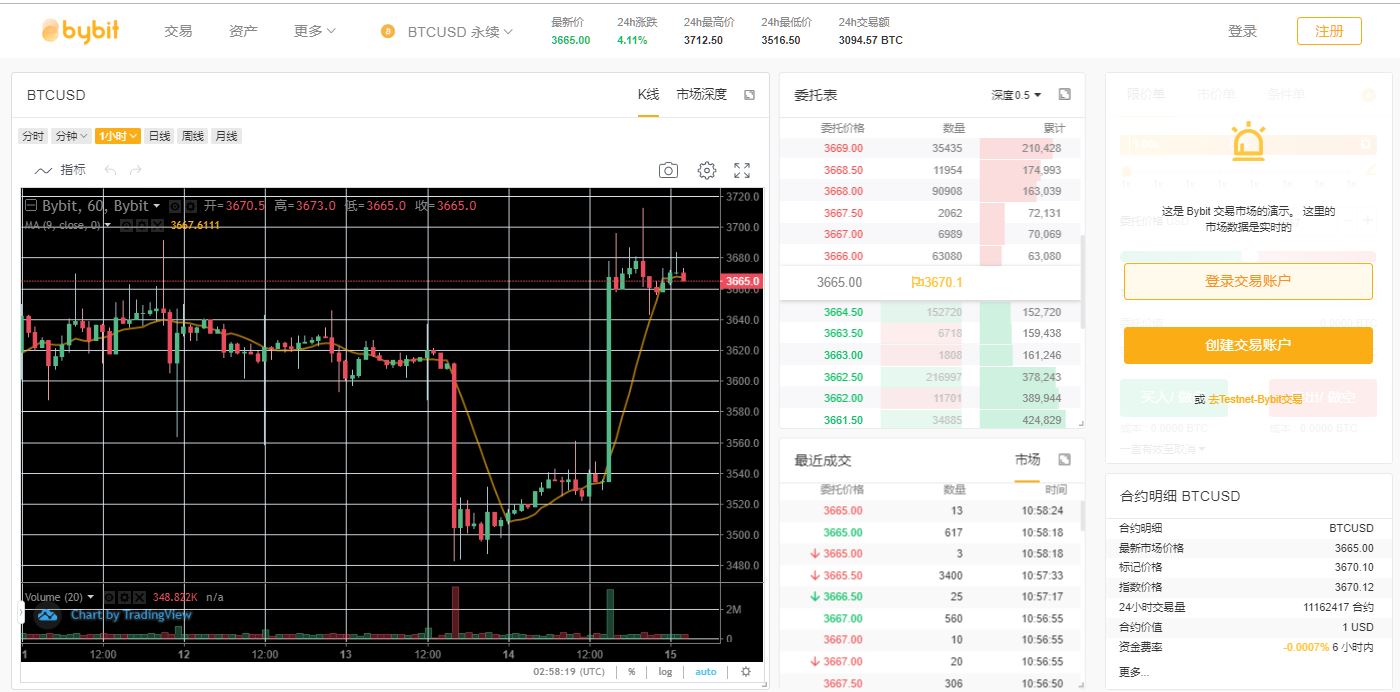Click the 3669.00 ask price row
This screenshot has height=692, width=1400.
pyautogui.click(x=929, y=148)
